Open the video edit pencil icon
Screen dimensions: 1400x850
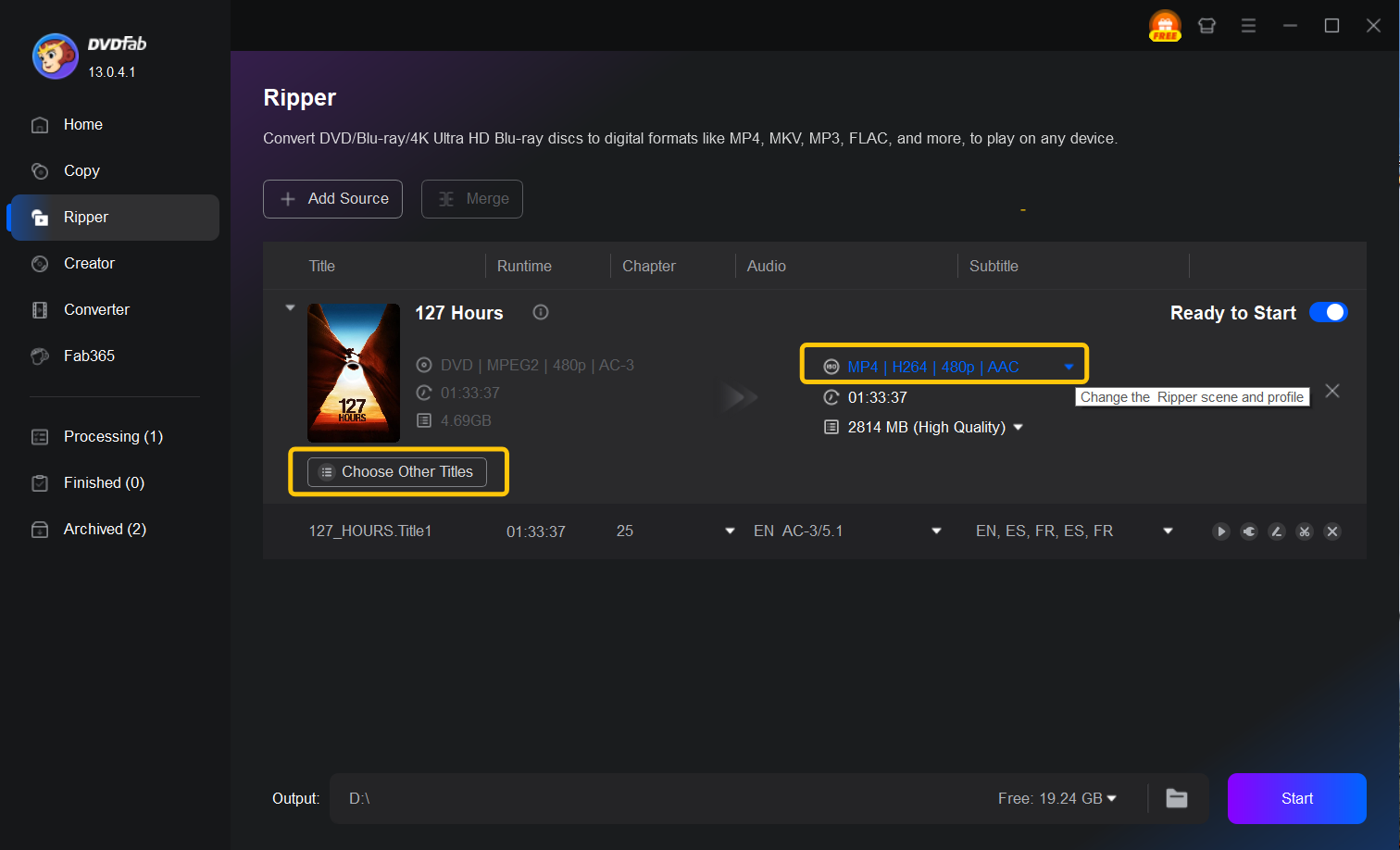click(x=1277, y=531)
